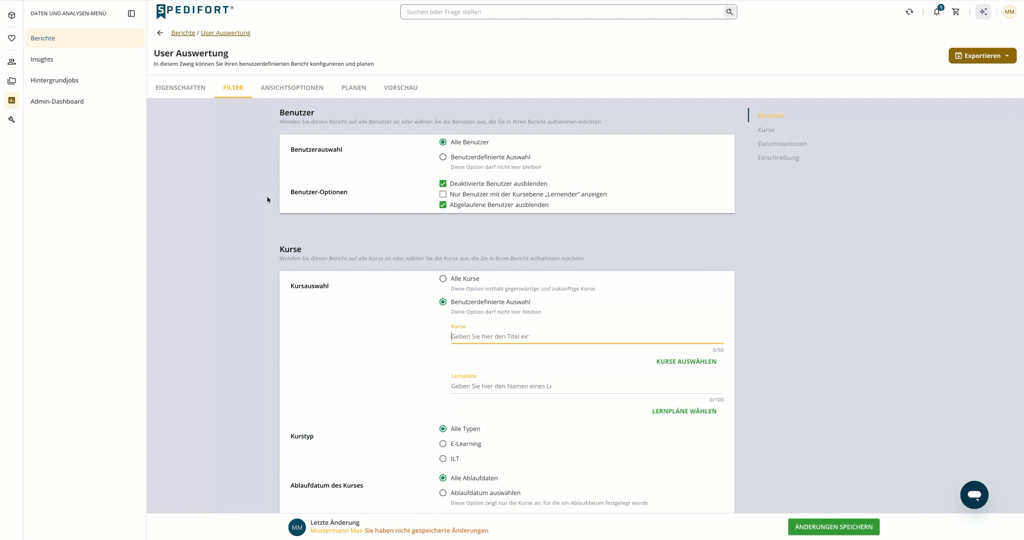Click the Berichte breadcrumb link
Screen dimensions: 1024x540
pos(183,33)
